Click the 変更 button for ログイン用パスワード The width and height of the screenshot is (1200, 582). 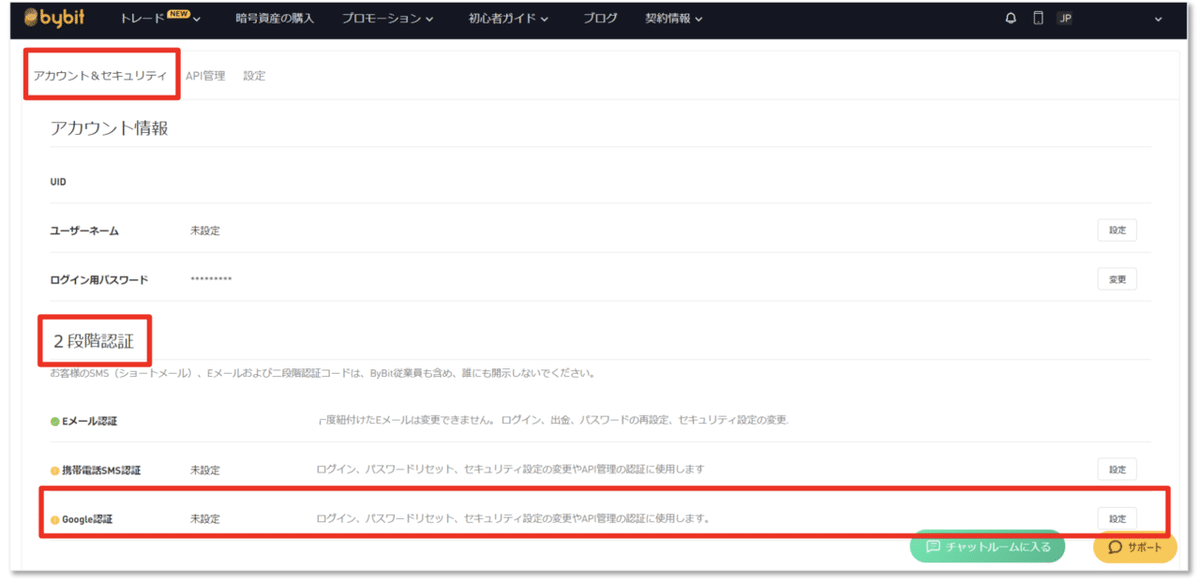click(x=1116, y=278)
